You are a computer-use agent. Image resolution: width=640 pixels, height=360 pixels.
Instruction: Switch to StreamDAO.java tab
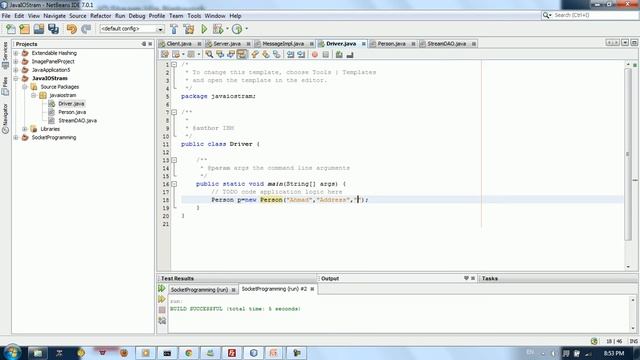tap(447, 44)
